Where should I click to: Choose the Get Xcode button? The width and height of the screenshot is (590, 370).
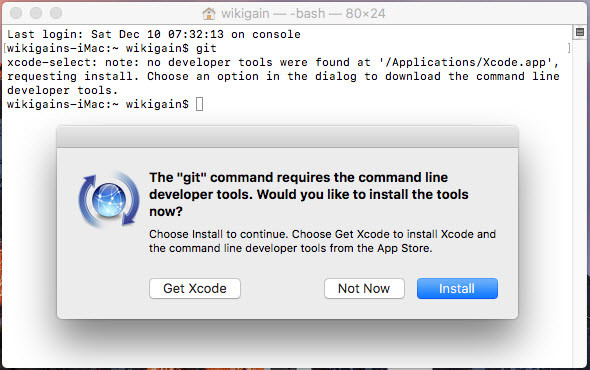195,288
